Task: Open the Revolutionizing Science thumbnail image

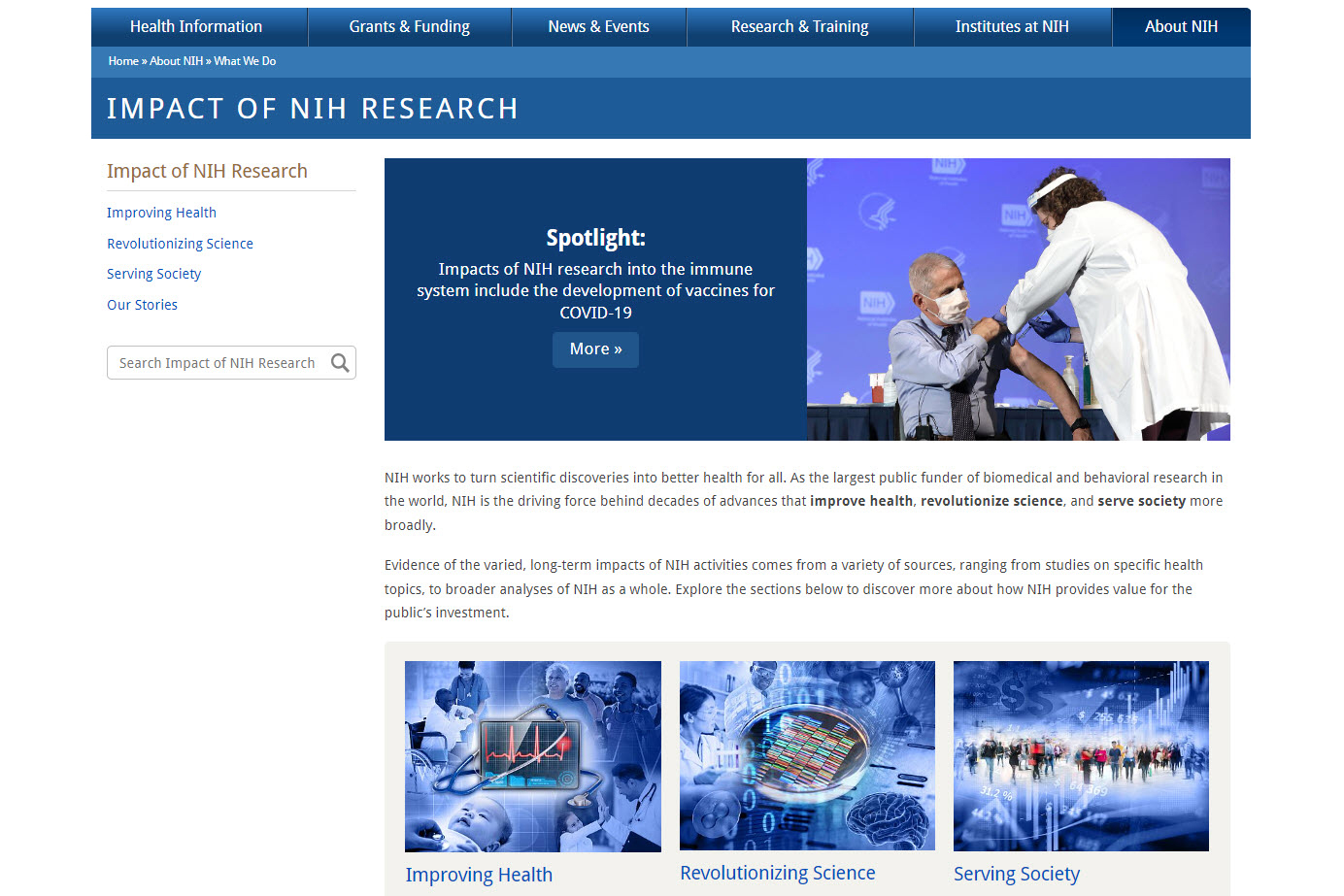Action: click(x=806, y=755)
